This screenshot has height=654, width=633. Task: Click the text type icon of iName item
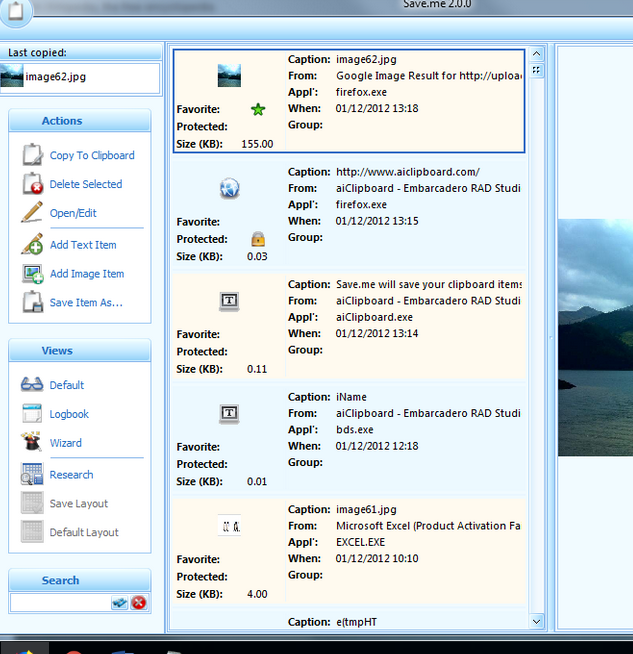(x=229, y=414)
